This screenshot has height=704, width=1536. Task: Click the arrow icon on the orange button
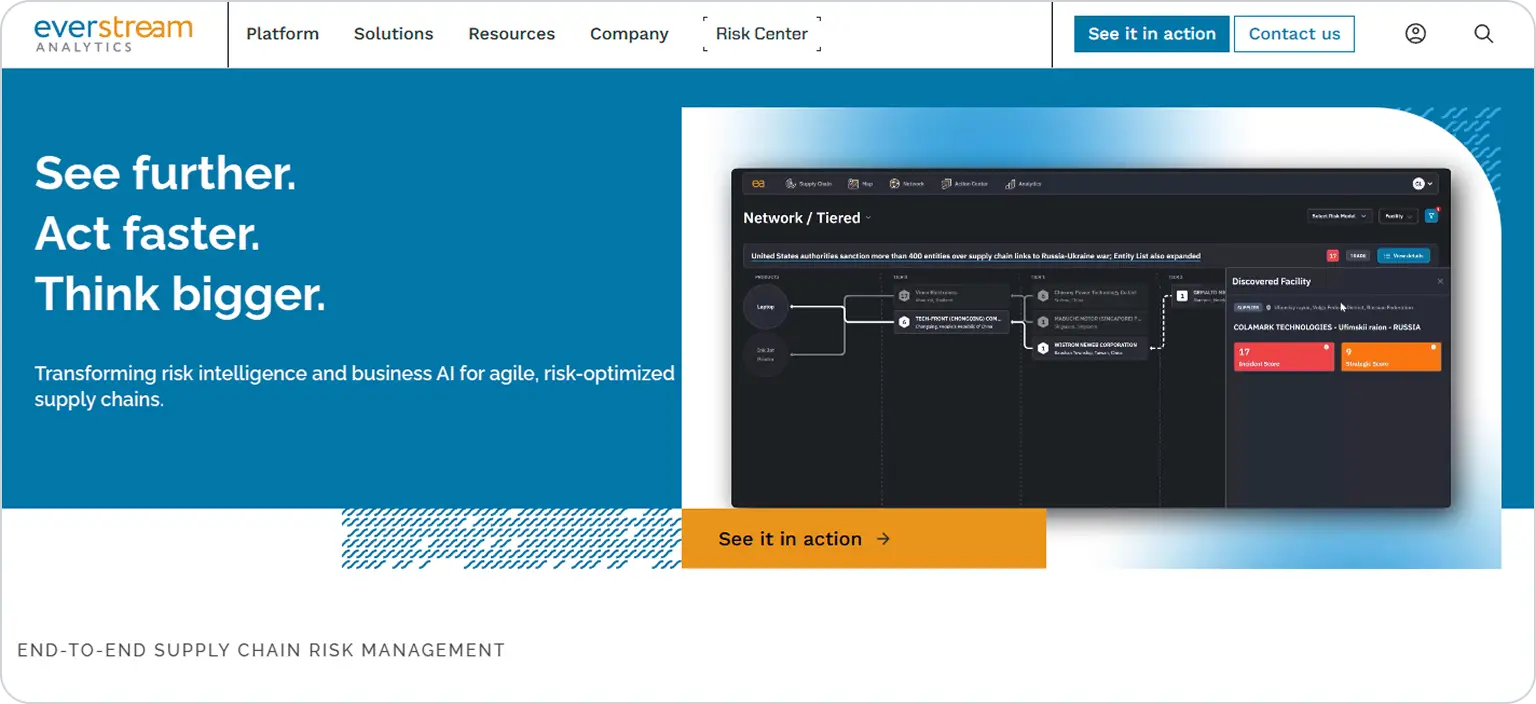click(883, 539)
